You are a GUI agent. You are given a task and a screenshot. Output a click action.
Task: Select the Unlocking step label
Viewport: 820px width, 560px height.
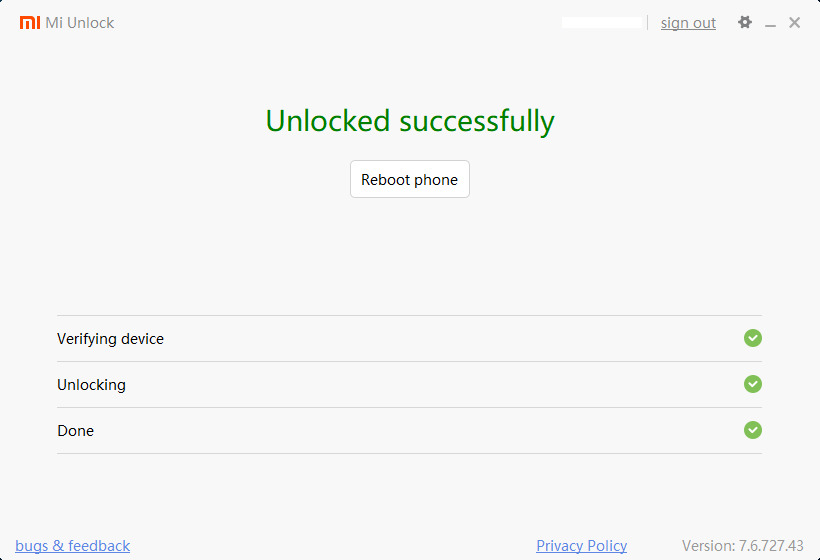[x=91, y=385]
